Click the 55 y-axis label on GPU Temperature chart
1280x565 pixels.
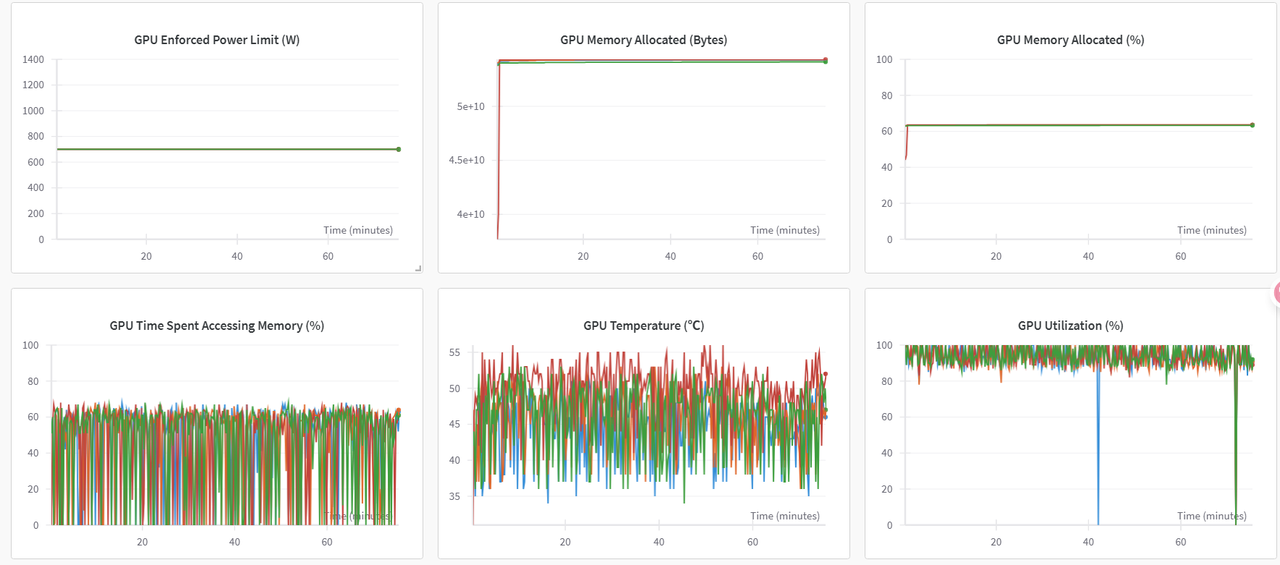pos(454,353)
